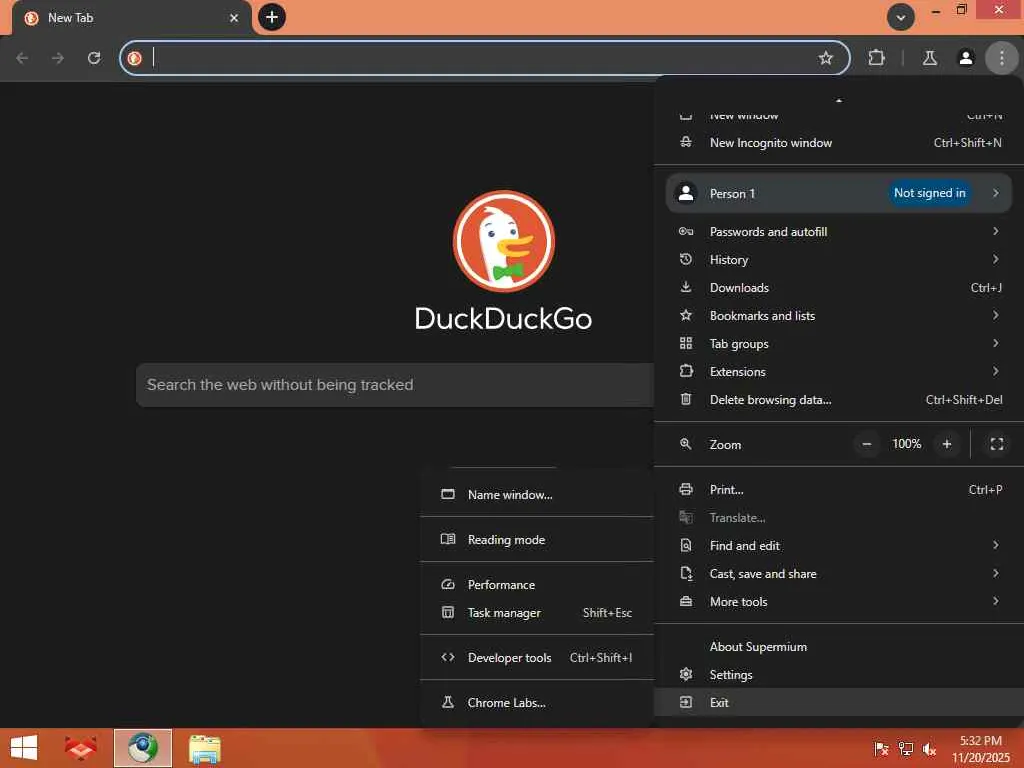Open Developer tools entry
Viewport: 1024px width, 768px height.
point(537,658)
